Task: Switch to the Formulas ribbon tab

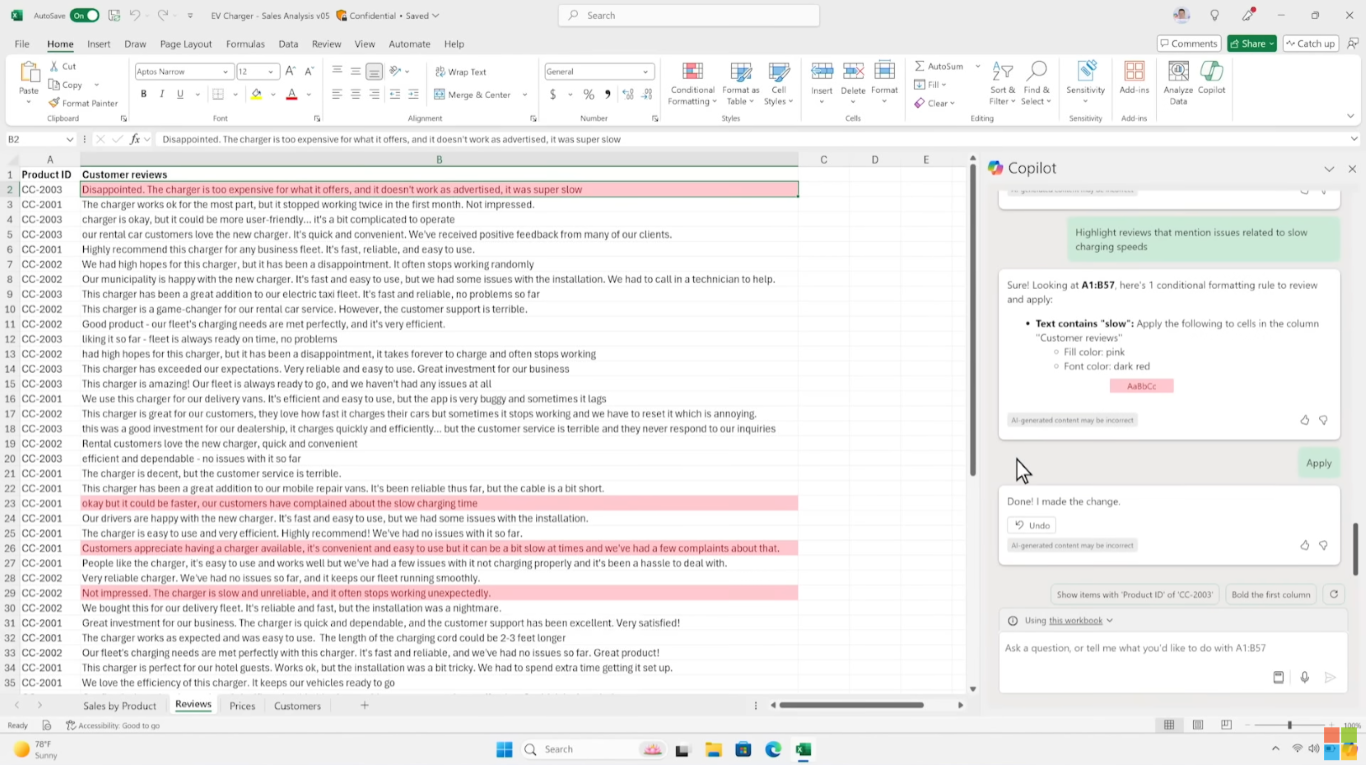Action: [x=245, y=44]
